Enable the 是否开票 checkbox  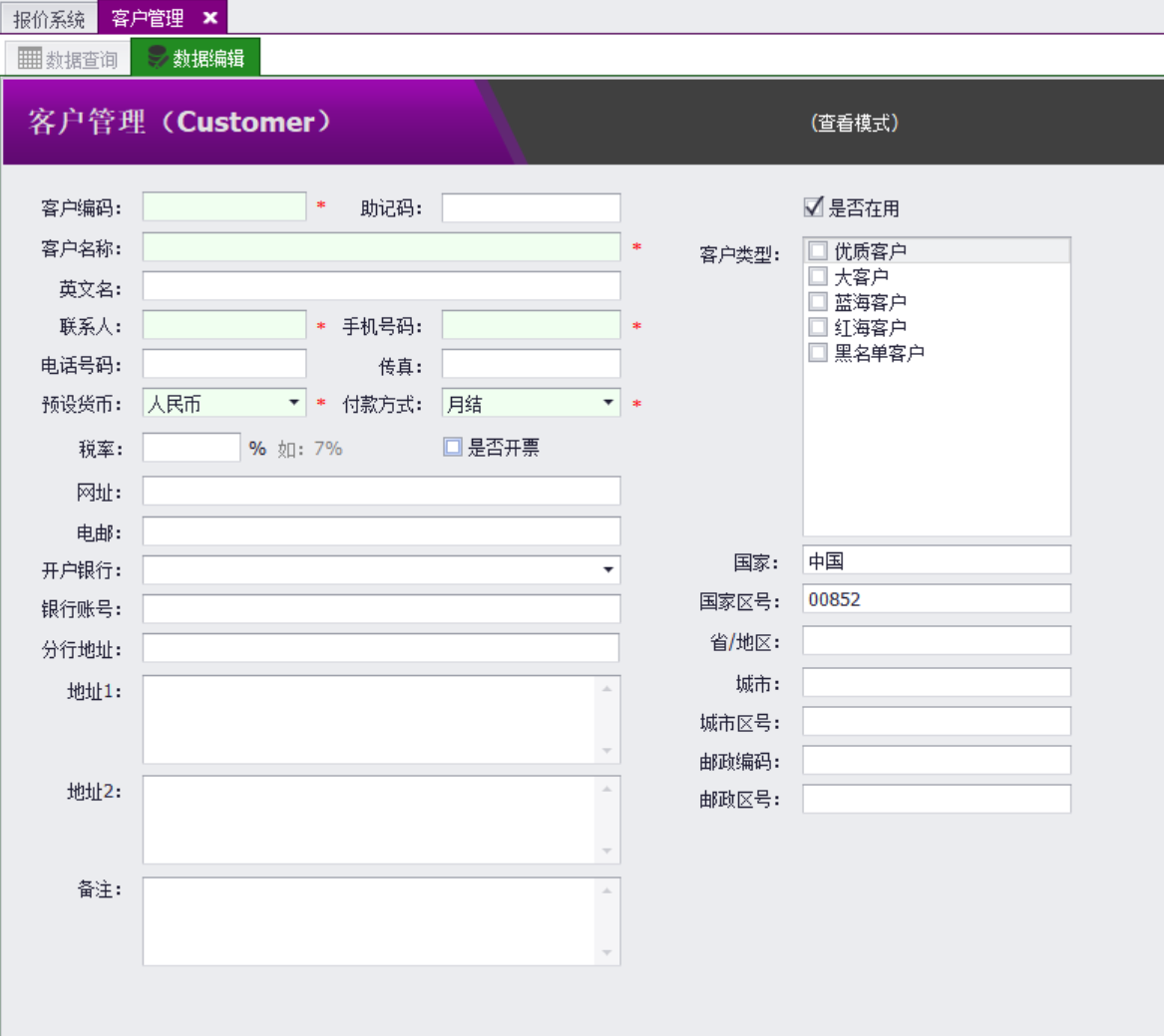click(x=453, y=448)
